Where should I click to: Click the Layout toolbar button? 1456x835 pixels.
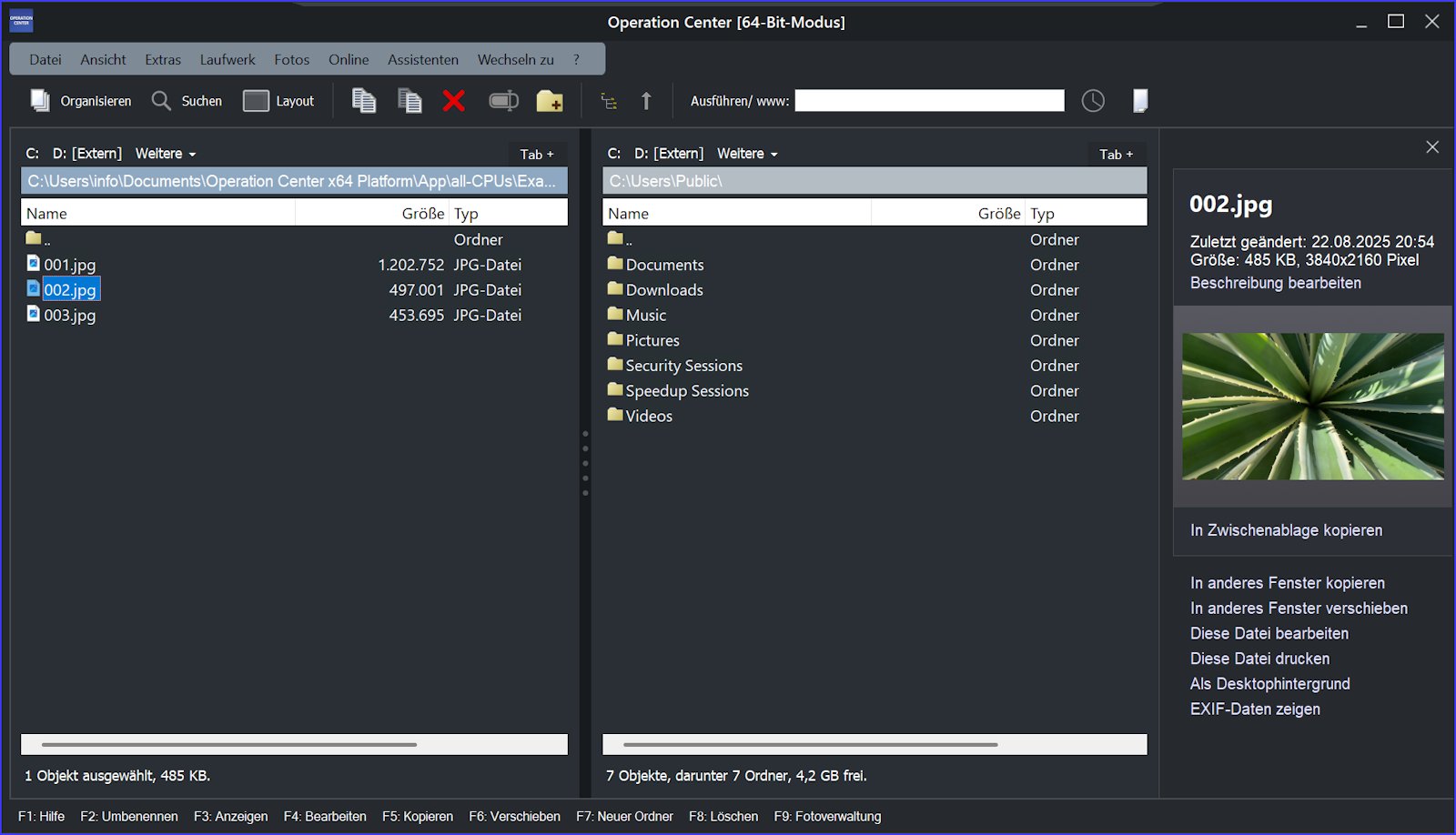278,101
